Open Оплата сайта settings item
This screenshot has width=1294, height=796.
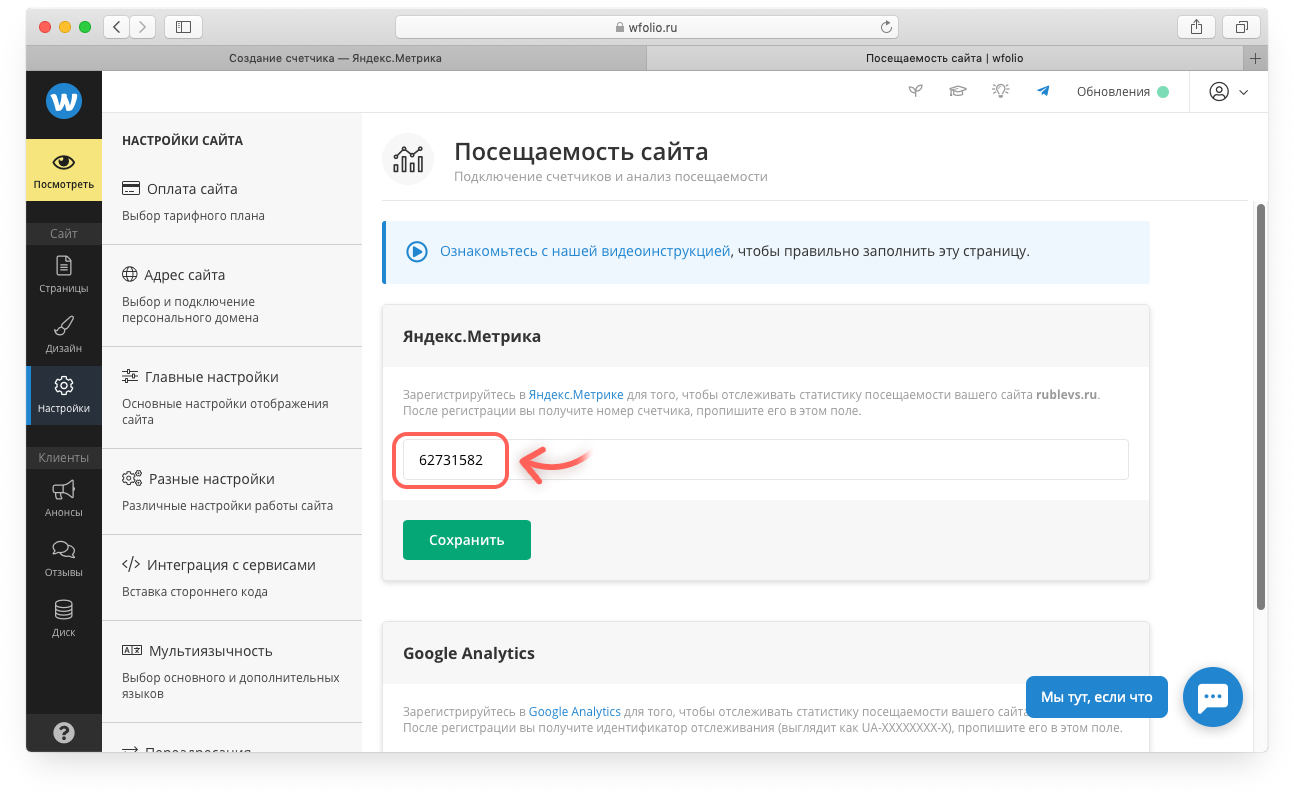[x=232, y=201]
